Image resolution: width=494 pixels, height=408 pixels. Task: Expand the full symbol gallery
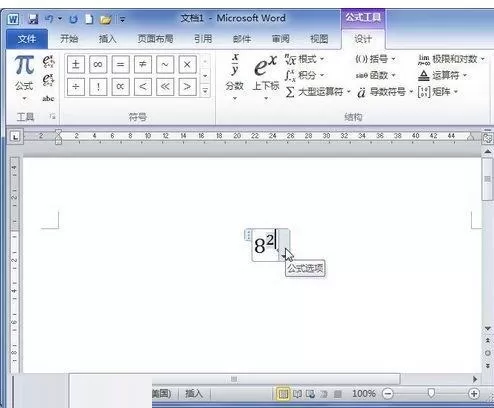click(205, 90)
